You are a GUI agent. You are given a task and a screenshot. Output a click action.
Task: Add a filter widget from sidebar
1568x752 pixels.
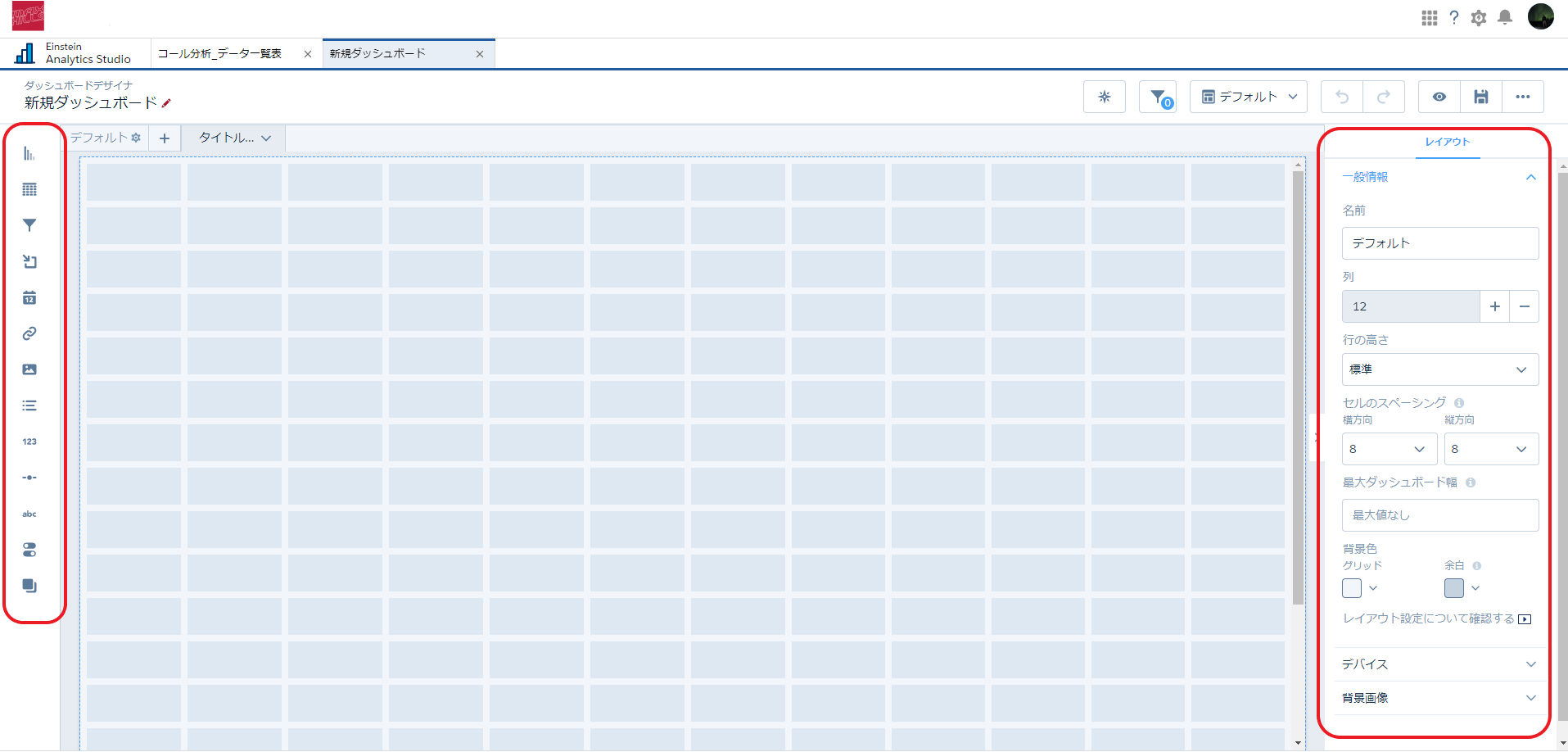coord(29,225)
